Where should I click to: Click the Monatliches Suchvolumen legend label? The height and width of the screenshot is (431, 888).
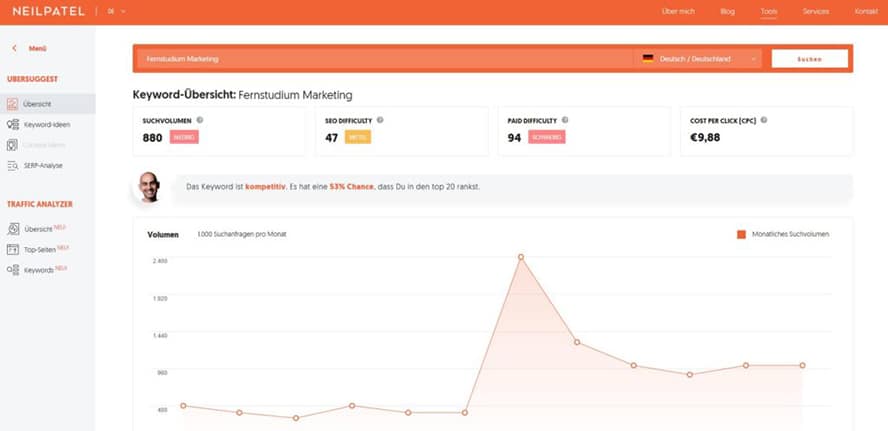(790, 234)
